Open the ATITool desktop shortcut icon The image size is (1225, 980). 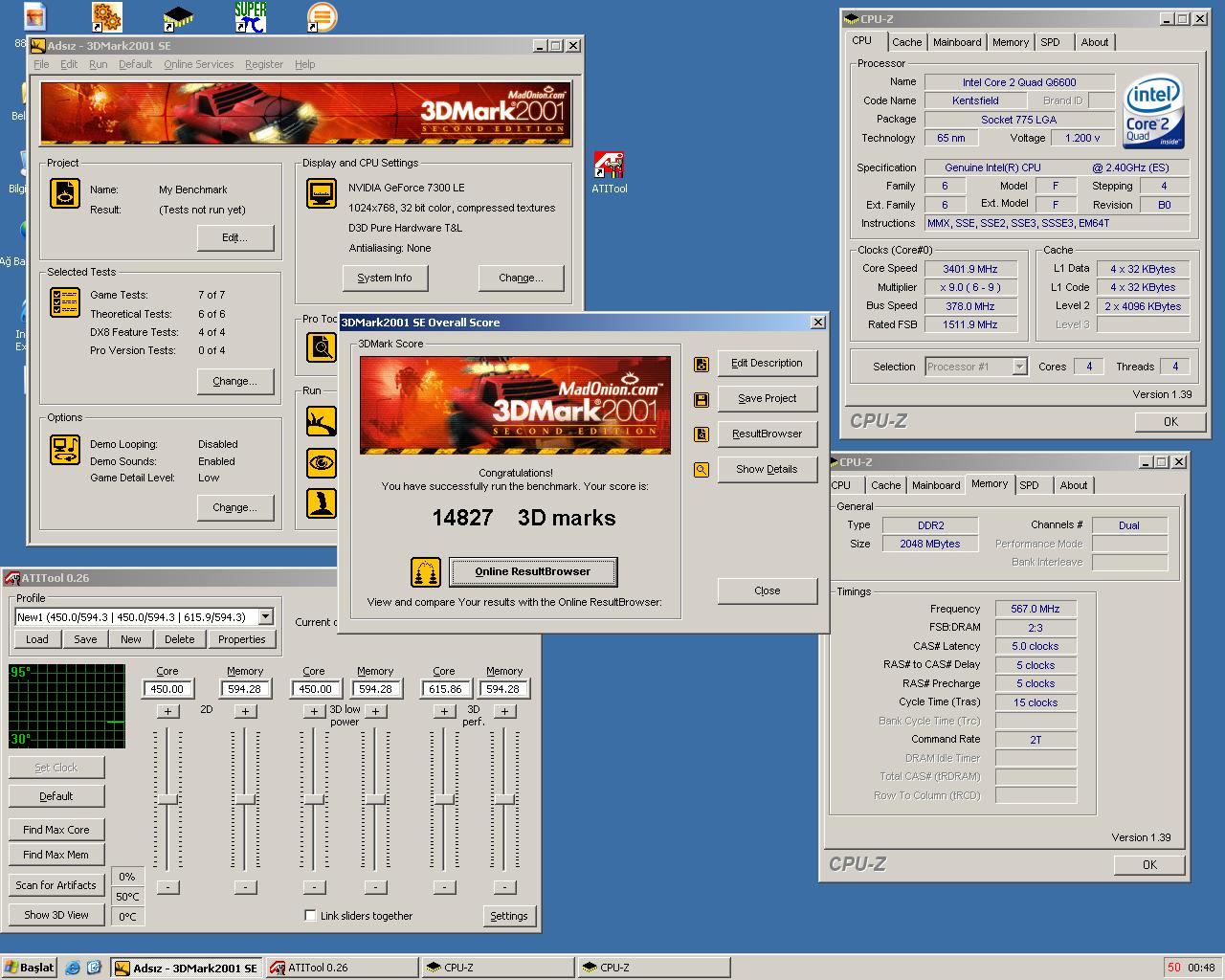point(609,166)
